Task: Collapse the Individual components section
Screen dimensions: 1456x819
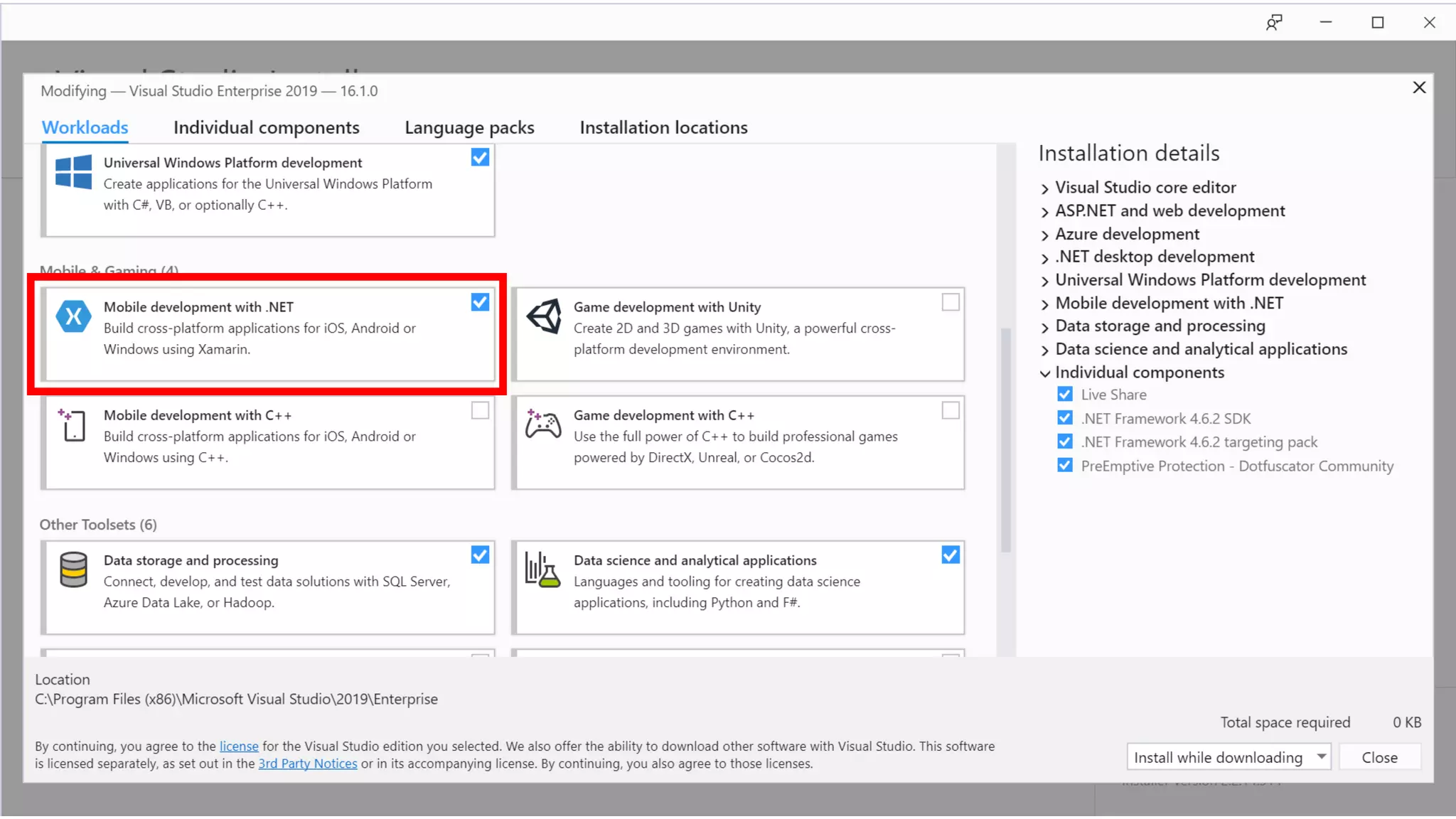Action: [x=1044, y=373]
